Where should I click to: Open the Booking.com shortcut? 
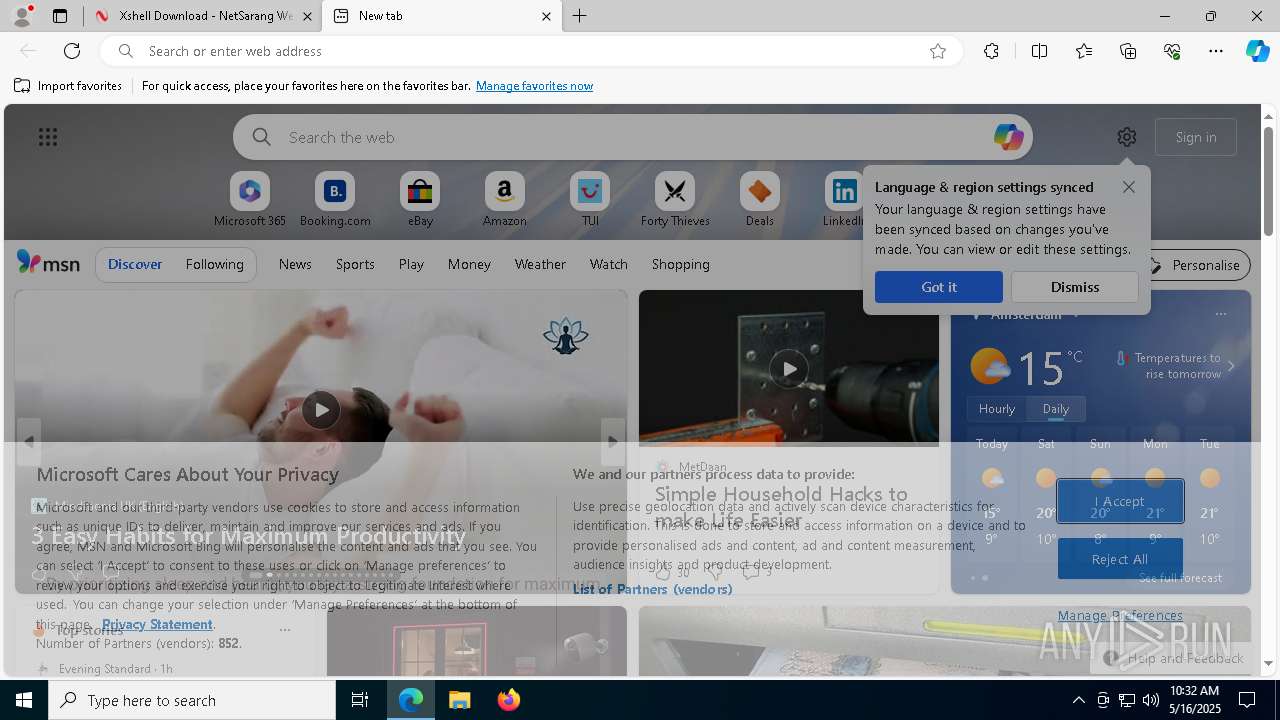point(335,200)
